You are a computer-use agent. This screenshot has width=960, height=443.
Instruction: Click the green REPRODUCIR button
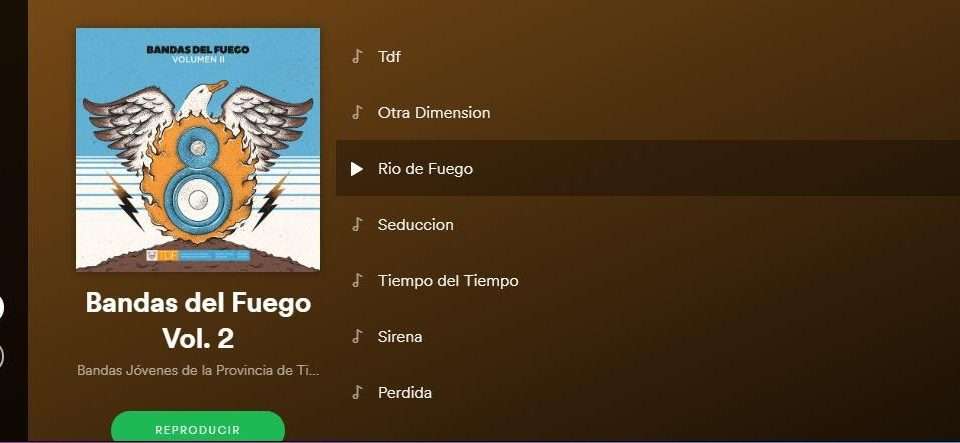click(x=198, y=427)
